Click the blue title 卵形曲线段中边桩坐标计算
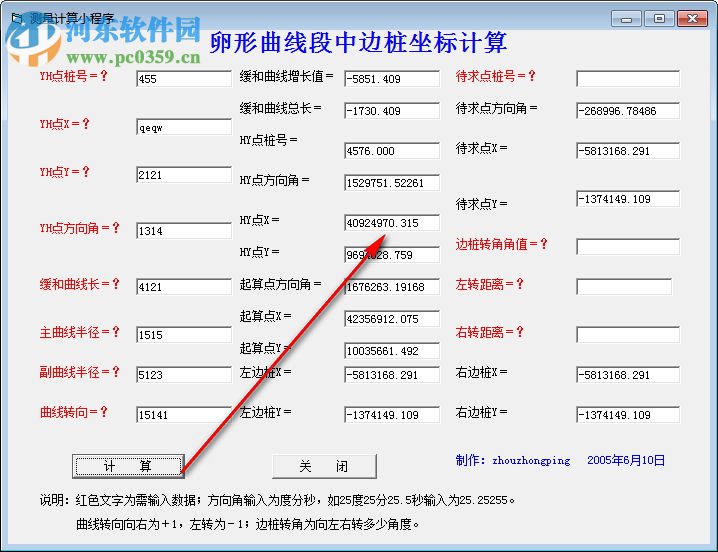The width and height of the screenshot is (718, 552). (x=358, y=43)
